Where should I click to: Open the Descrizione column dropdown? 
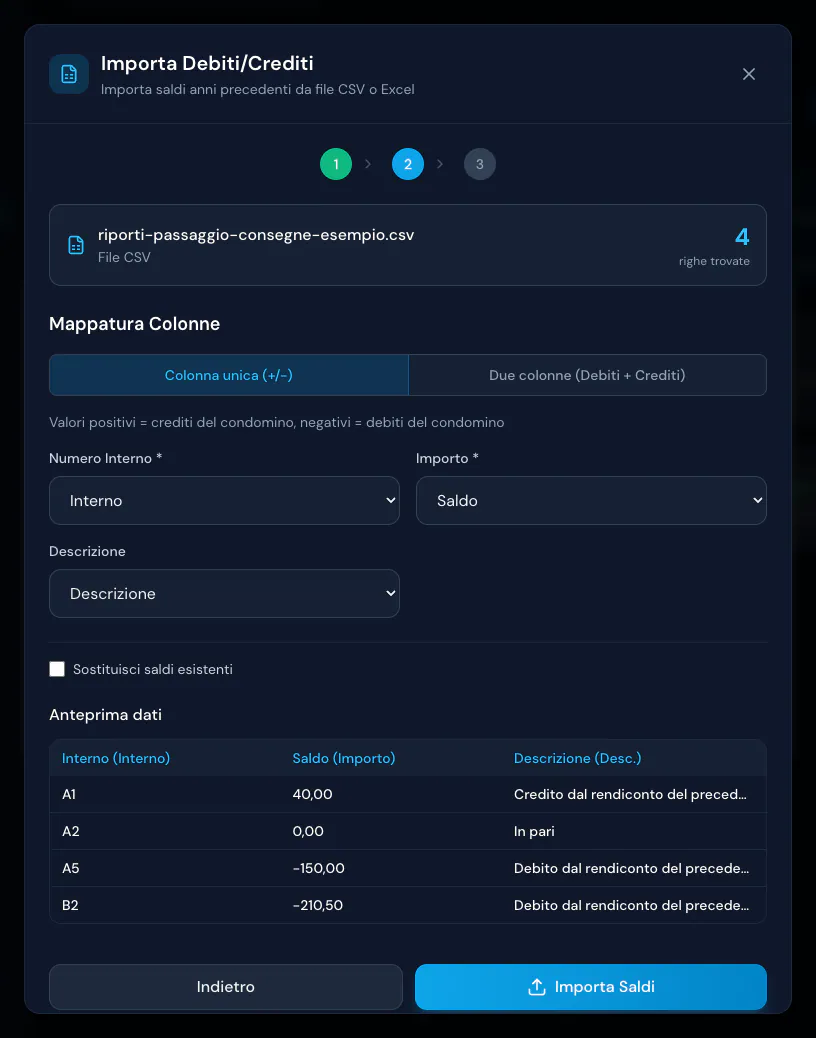[x=224, y=594]
